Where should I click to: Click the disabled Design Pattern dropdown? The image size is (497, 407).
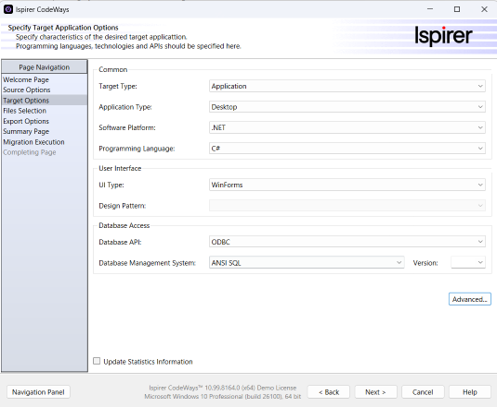coord(347,205)
